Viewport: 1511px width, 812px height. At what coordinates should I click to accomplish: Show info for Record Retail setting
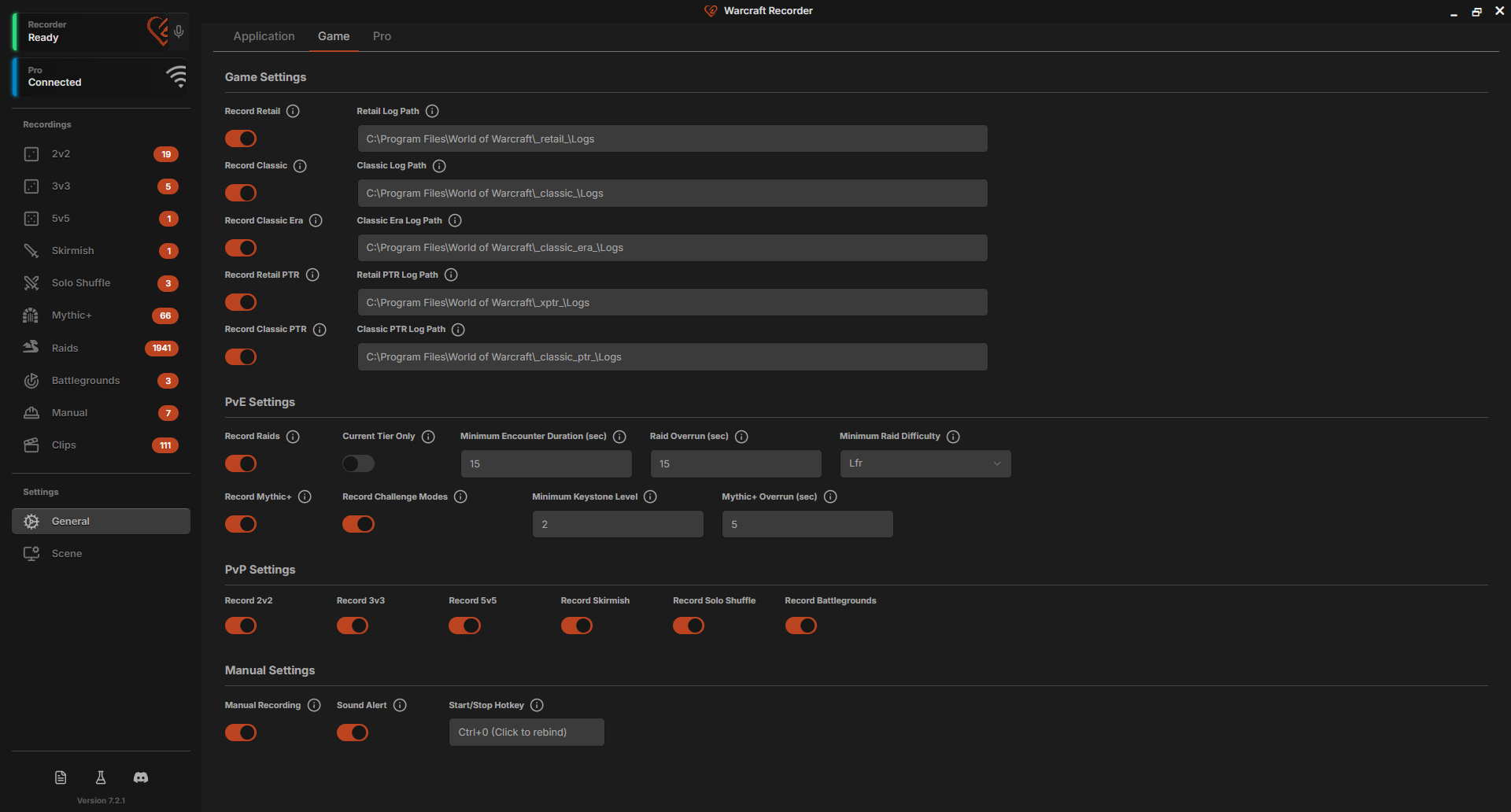point(293,111)
